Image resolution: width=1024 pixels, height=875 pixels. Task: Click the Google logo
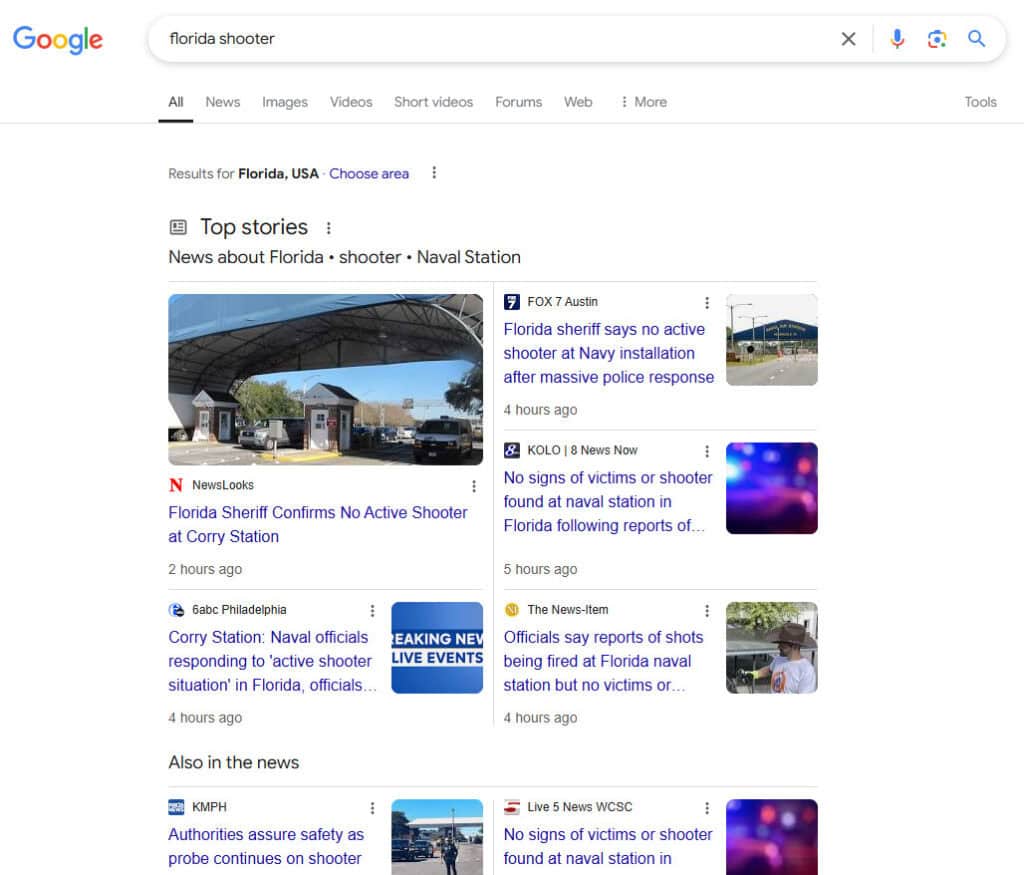point(57,39)
